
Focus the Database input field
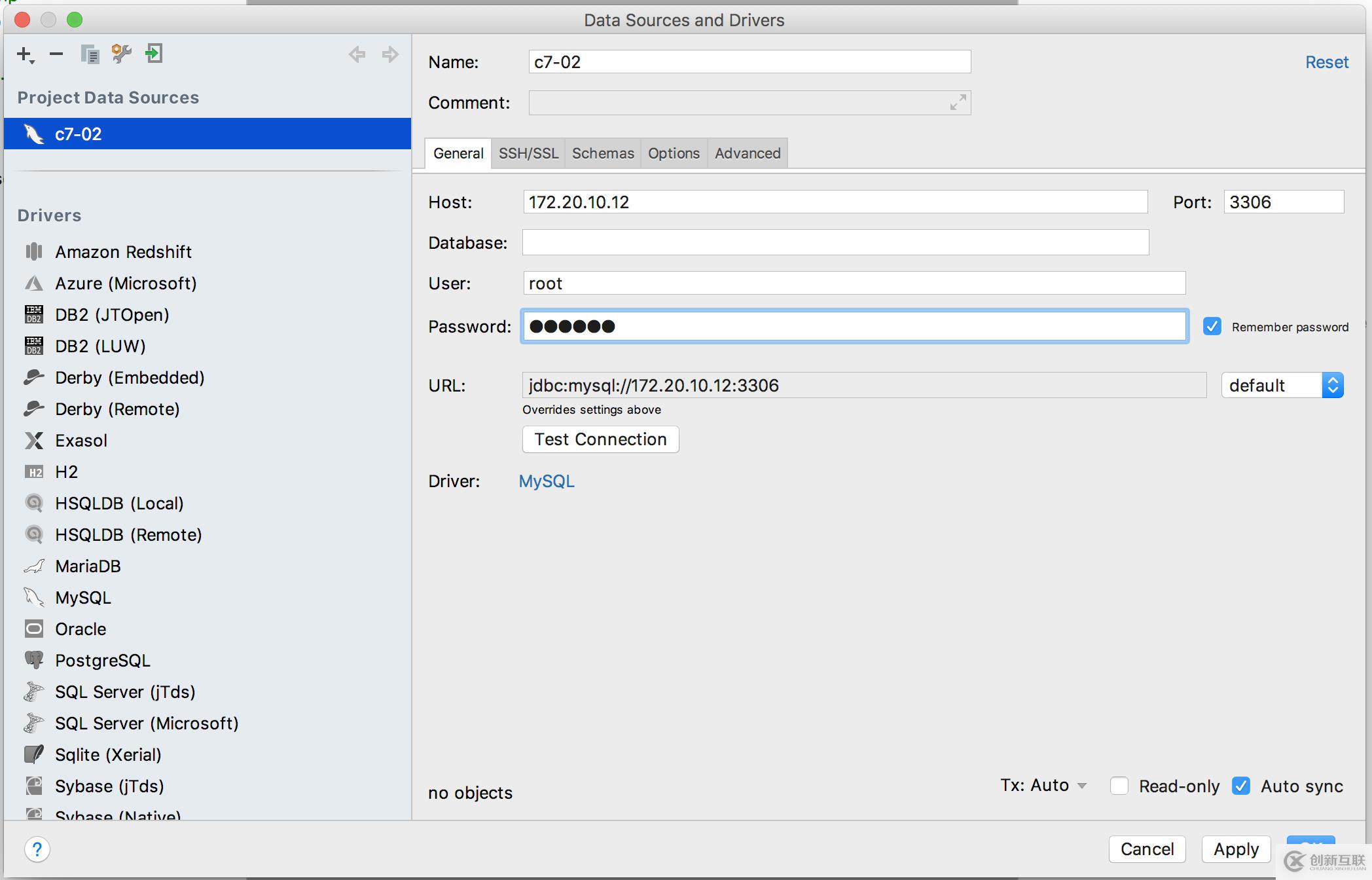click(835, 242)
